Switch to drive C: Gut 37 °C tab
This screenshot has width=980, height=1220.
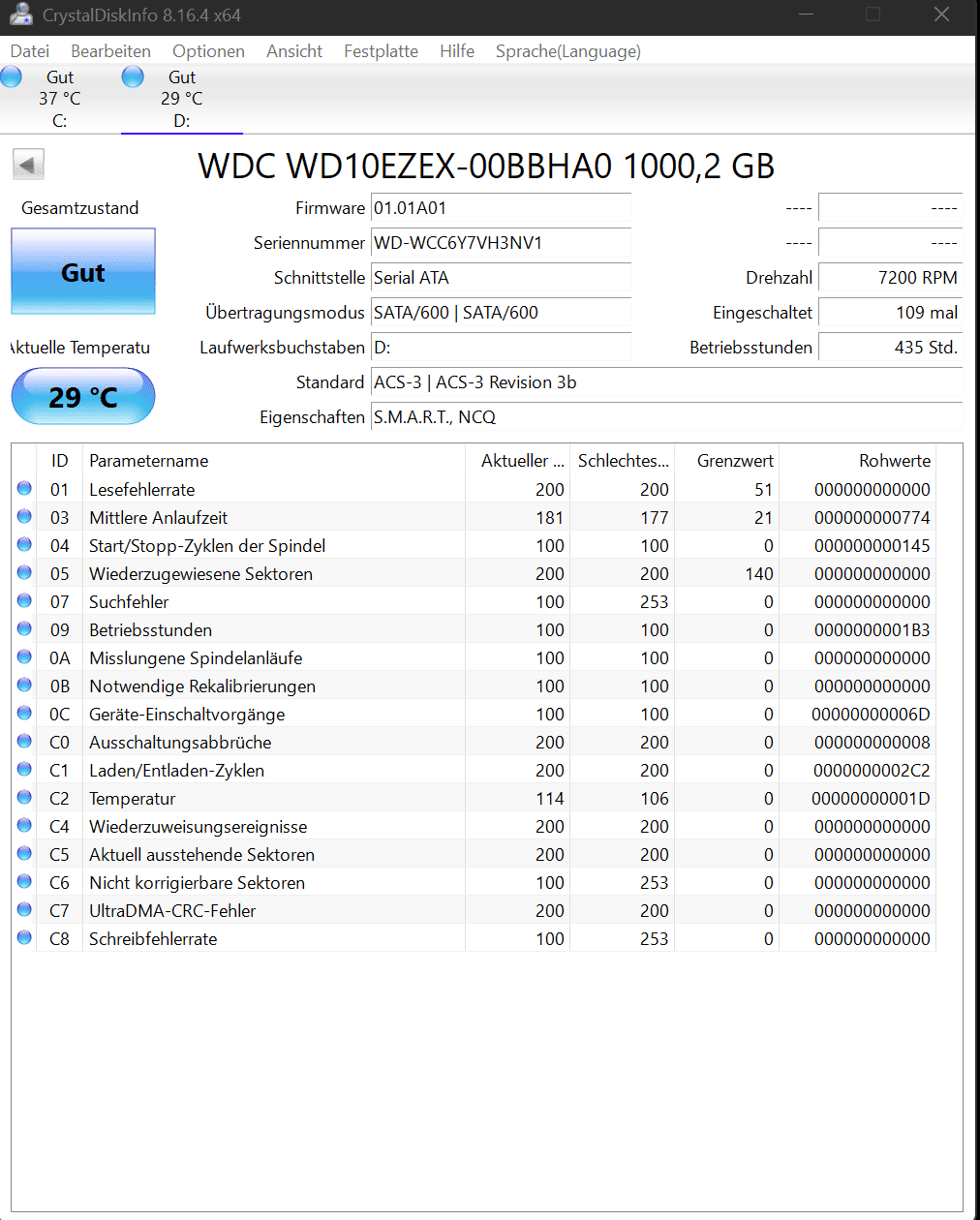[x=60, y=99]
